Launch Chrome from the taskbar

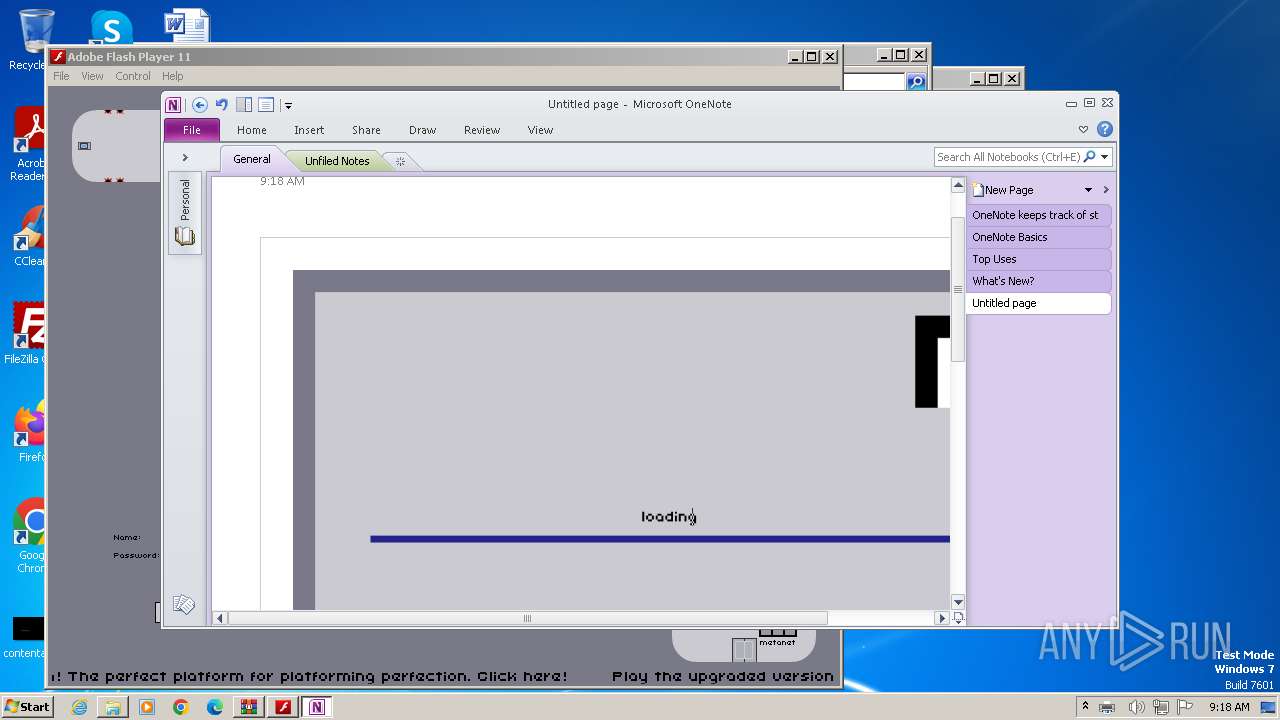[181, 707]
